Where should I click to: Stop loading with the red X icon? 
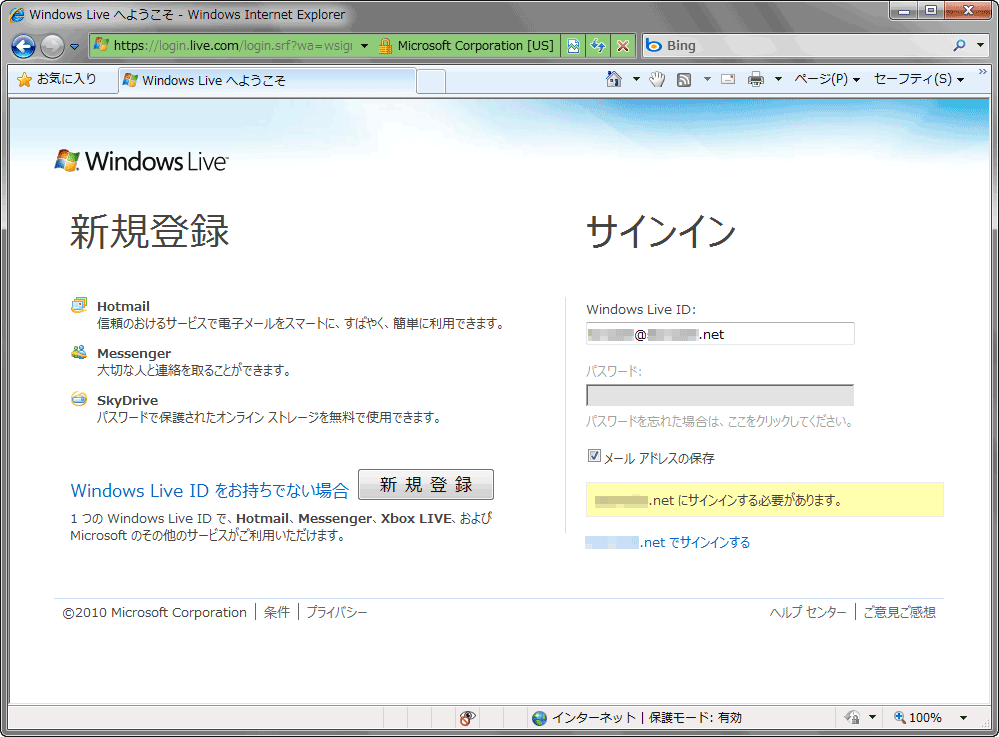point(622,46)
